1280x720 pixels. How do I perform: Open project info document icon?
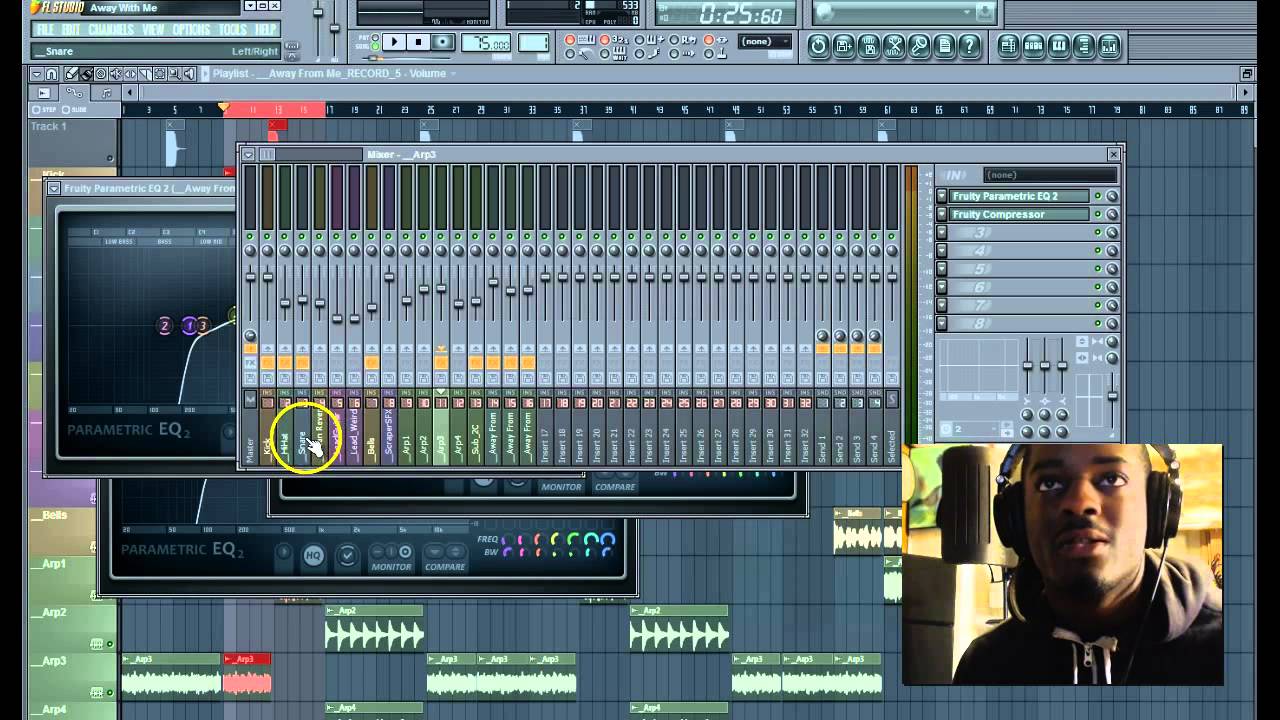tap(945, 46)
